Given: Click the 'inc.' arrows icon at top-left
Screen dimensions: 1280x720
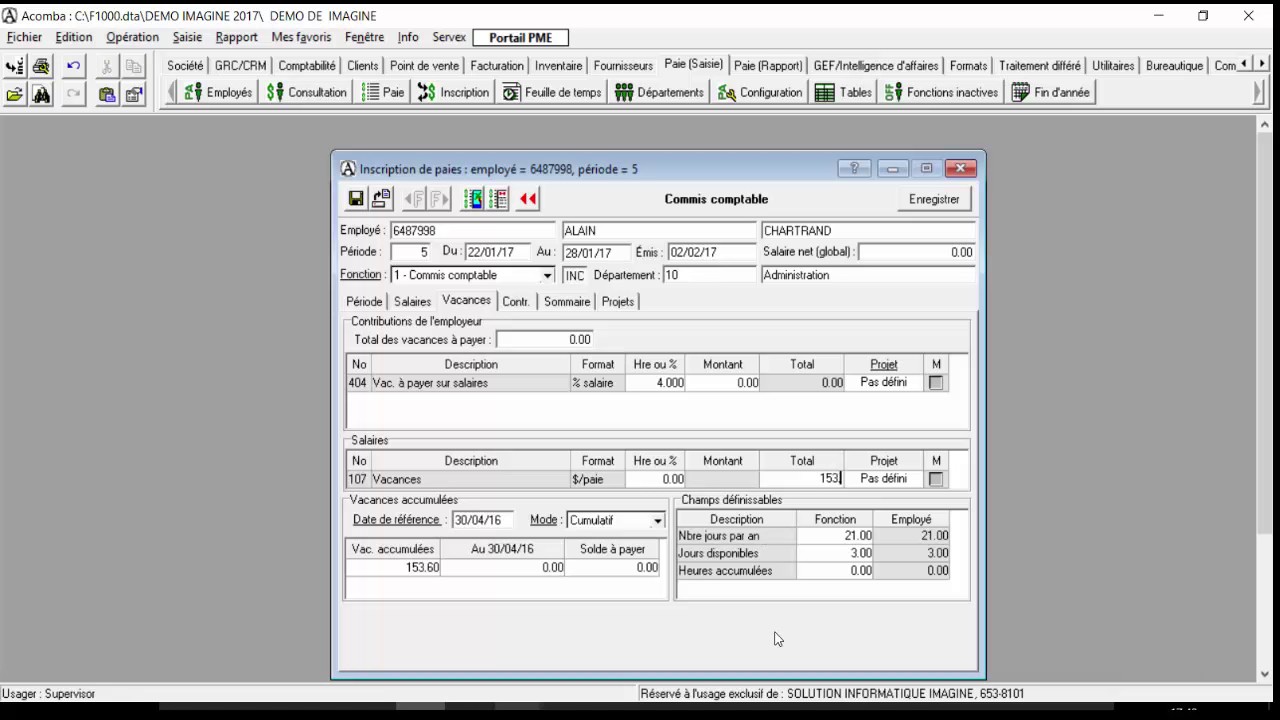Looking at the screenshot, I should click(x=14, y=66).
